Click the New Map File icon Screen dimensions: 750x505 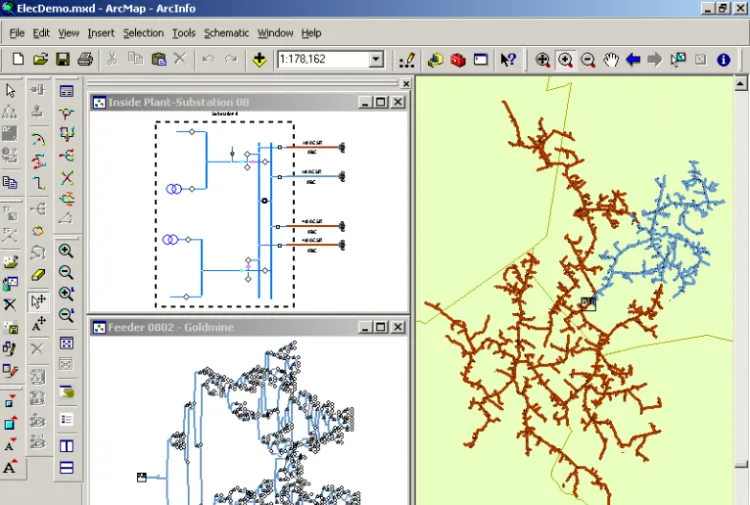click(17, 60)
